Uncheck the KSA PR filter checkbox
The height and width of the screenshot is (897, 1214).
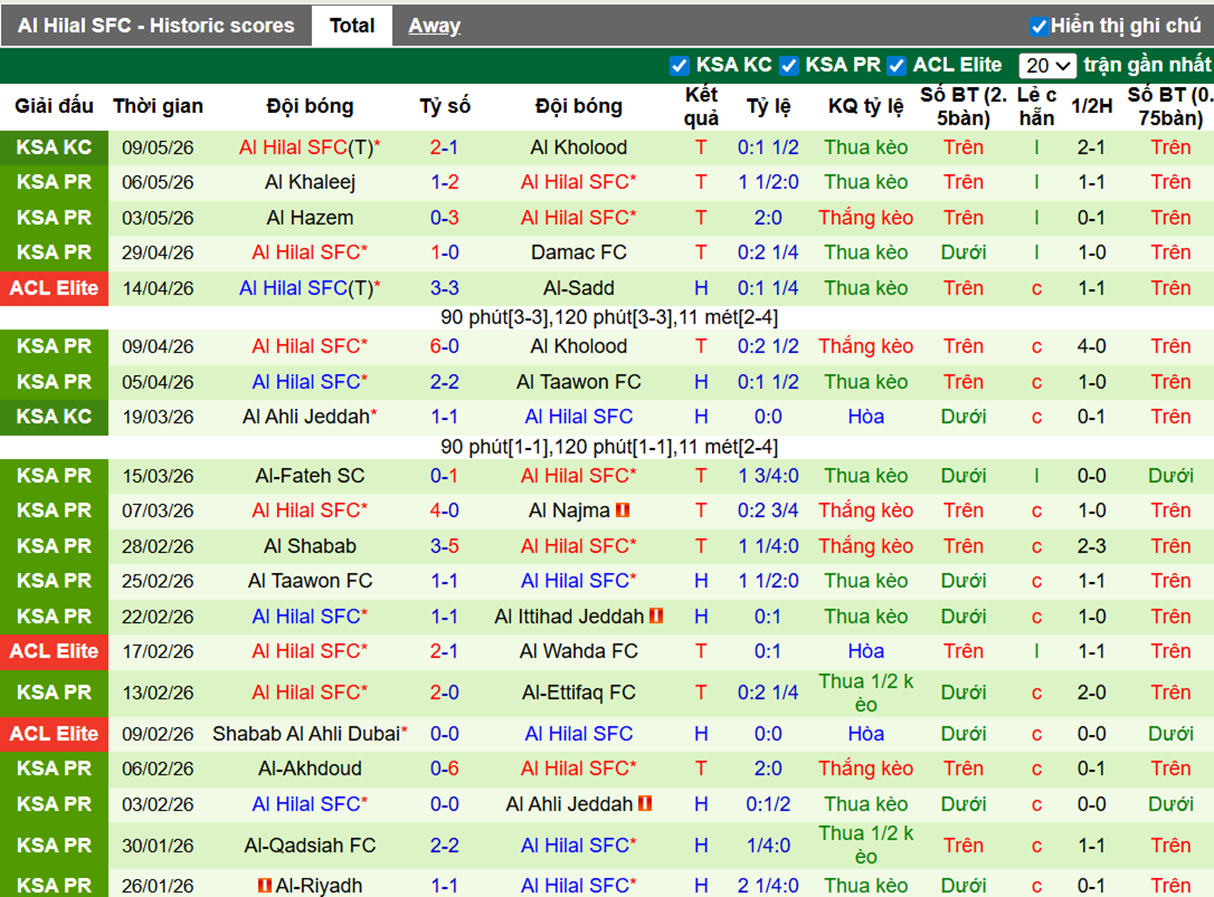coord(790,66)
